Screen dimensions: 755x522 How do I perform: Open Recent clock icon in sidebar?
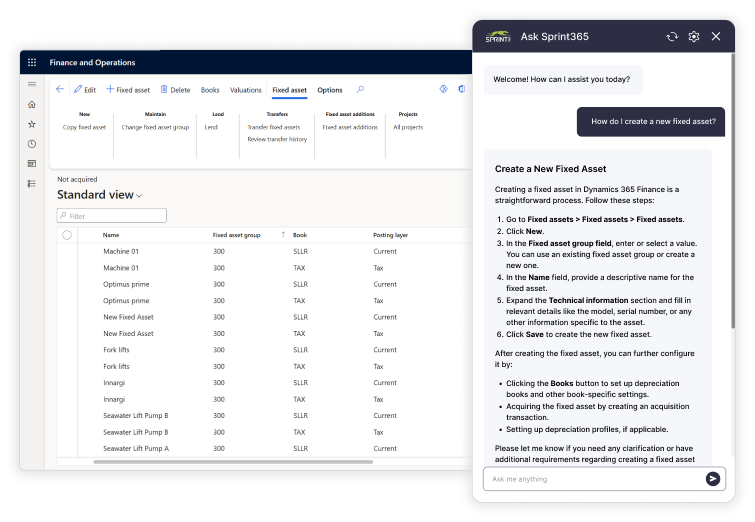click(x=32, y=144)
